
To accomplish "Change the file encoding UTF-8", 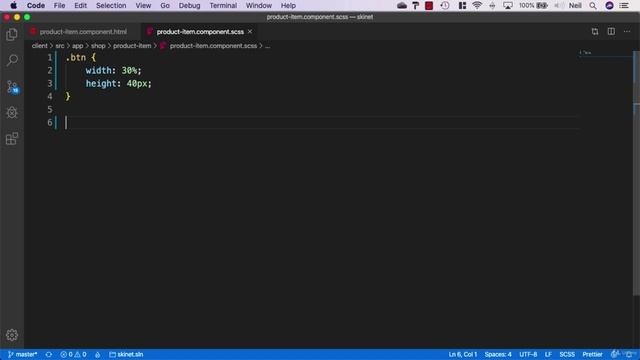I will (528, 354).
